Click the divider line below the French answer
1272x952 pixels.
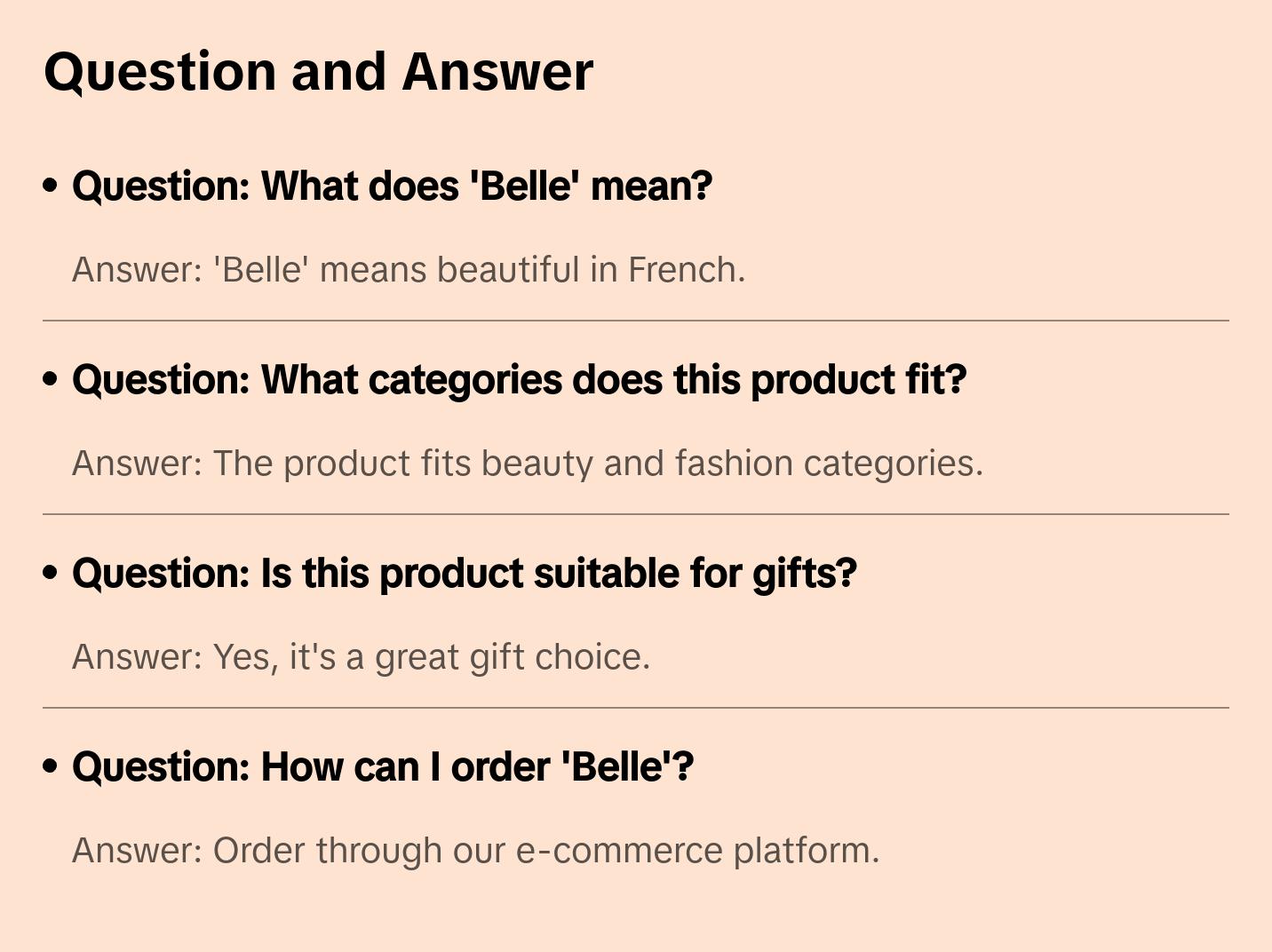[636, 321]
